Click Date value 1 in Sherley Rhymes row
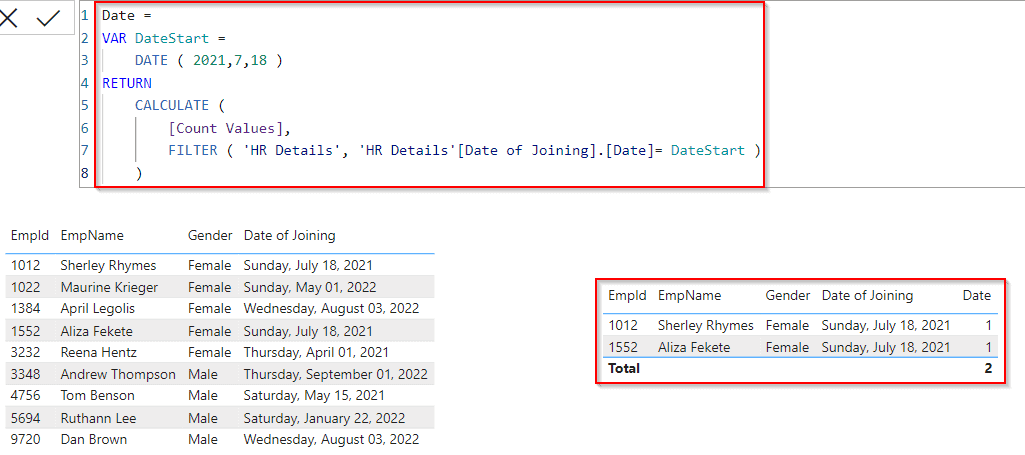This screenshot has width=1025, height=455. 988,325
